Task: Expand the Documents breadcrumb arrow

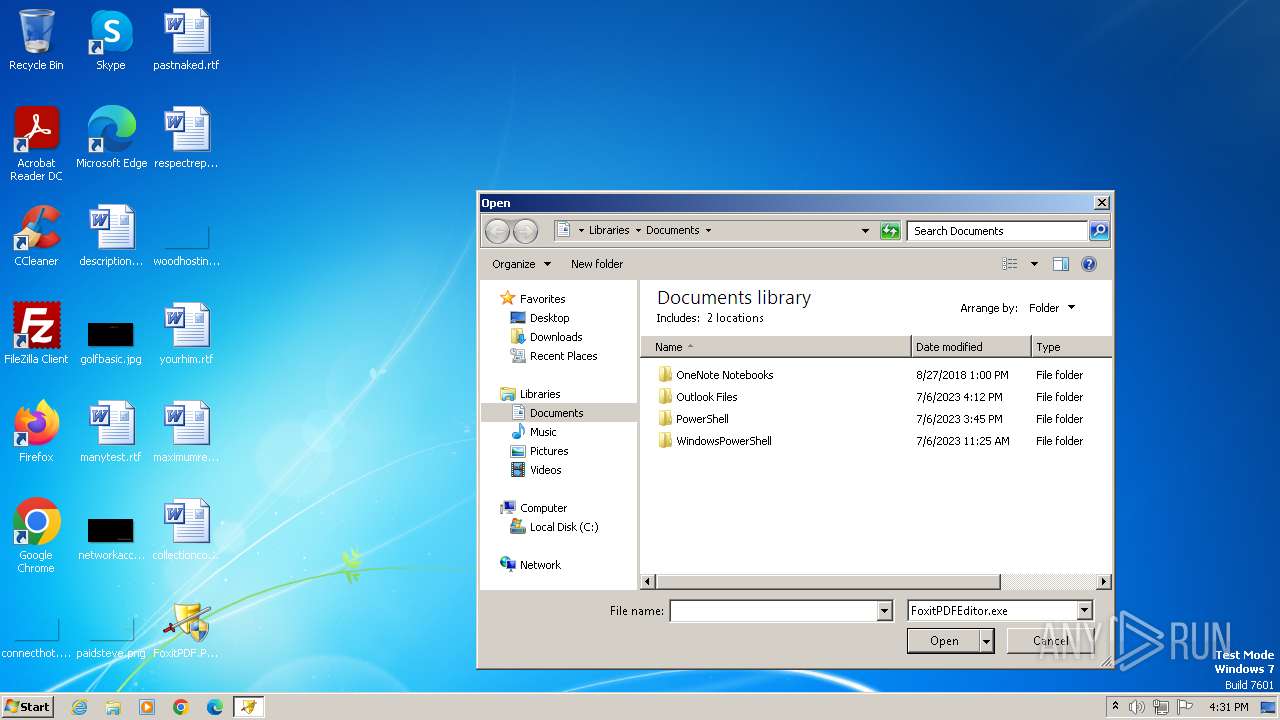Action: point(708,231)
